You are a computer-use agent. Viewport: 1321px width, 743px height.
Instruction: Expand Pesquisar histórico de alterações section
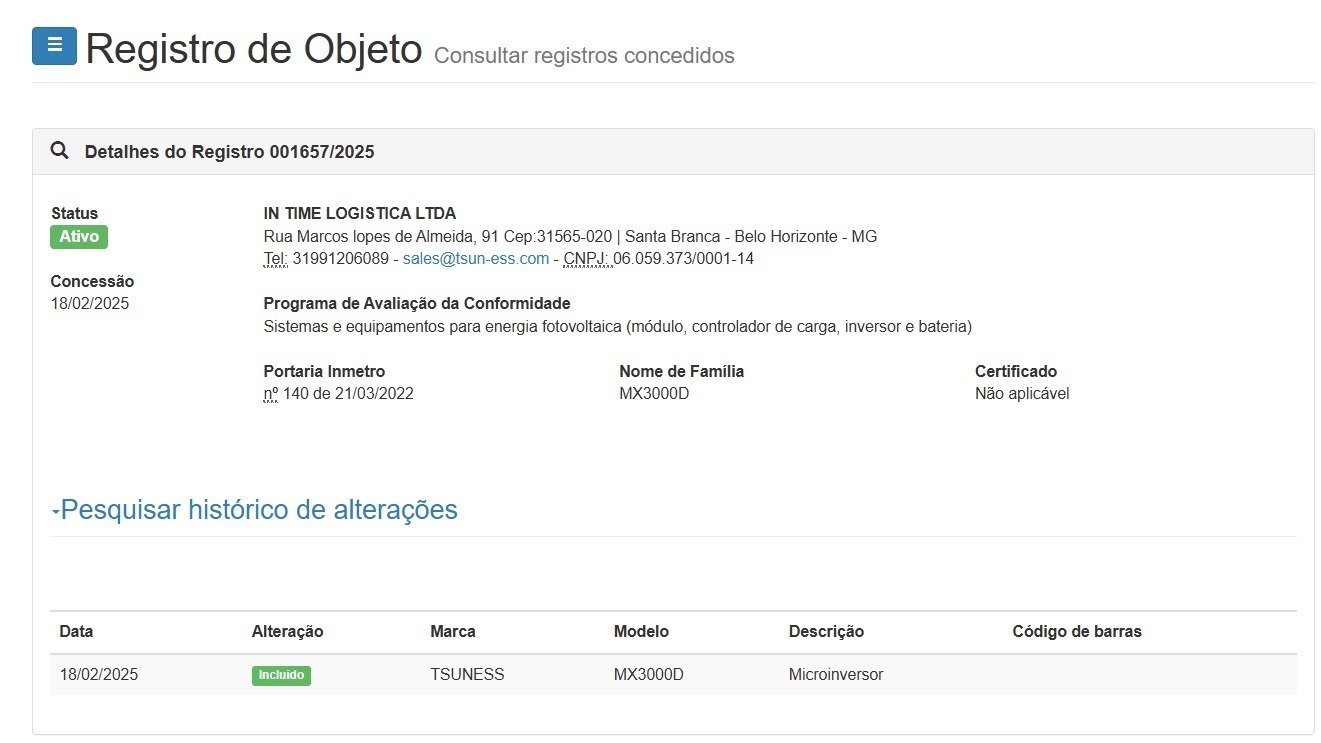[x=259, y=510]
